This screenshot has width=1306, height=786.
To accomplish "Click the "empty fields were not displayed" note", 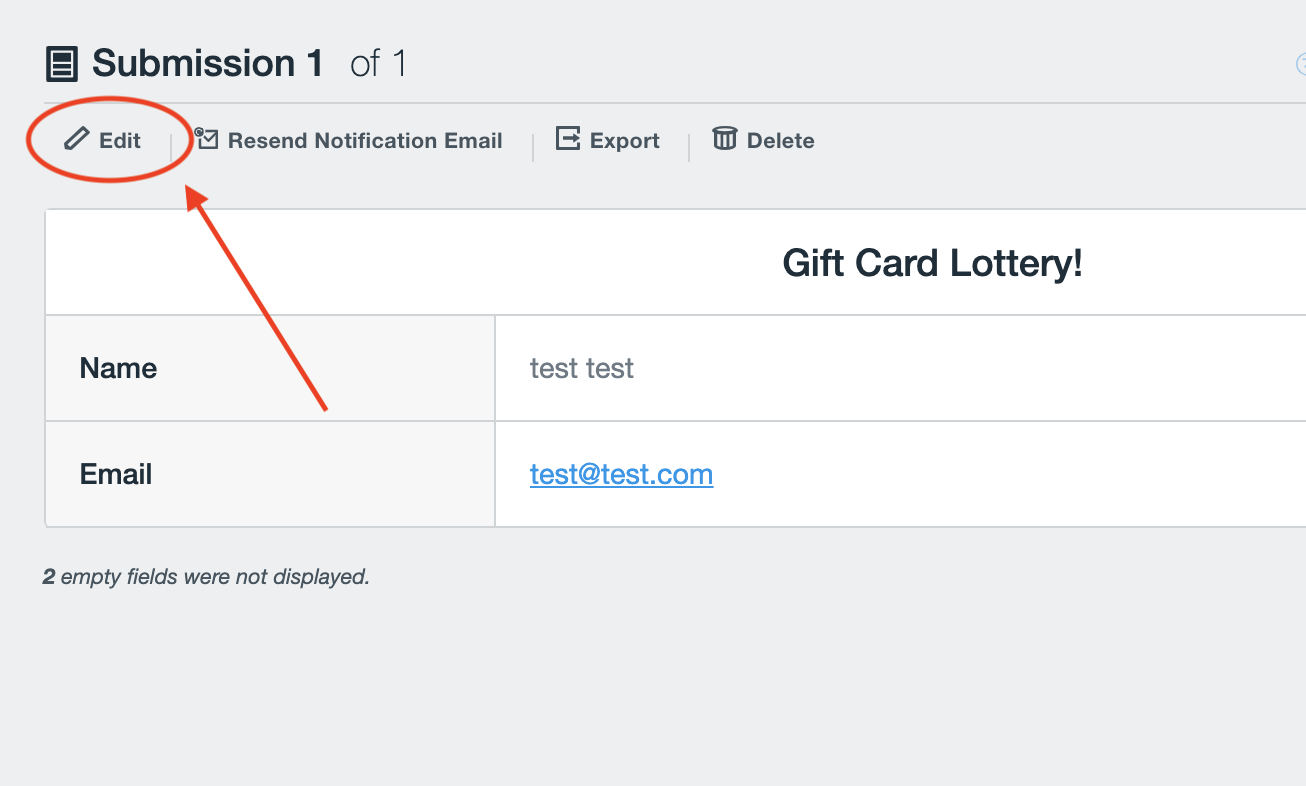I will coord(215,577).
